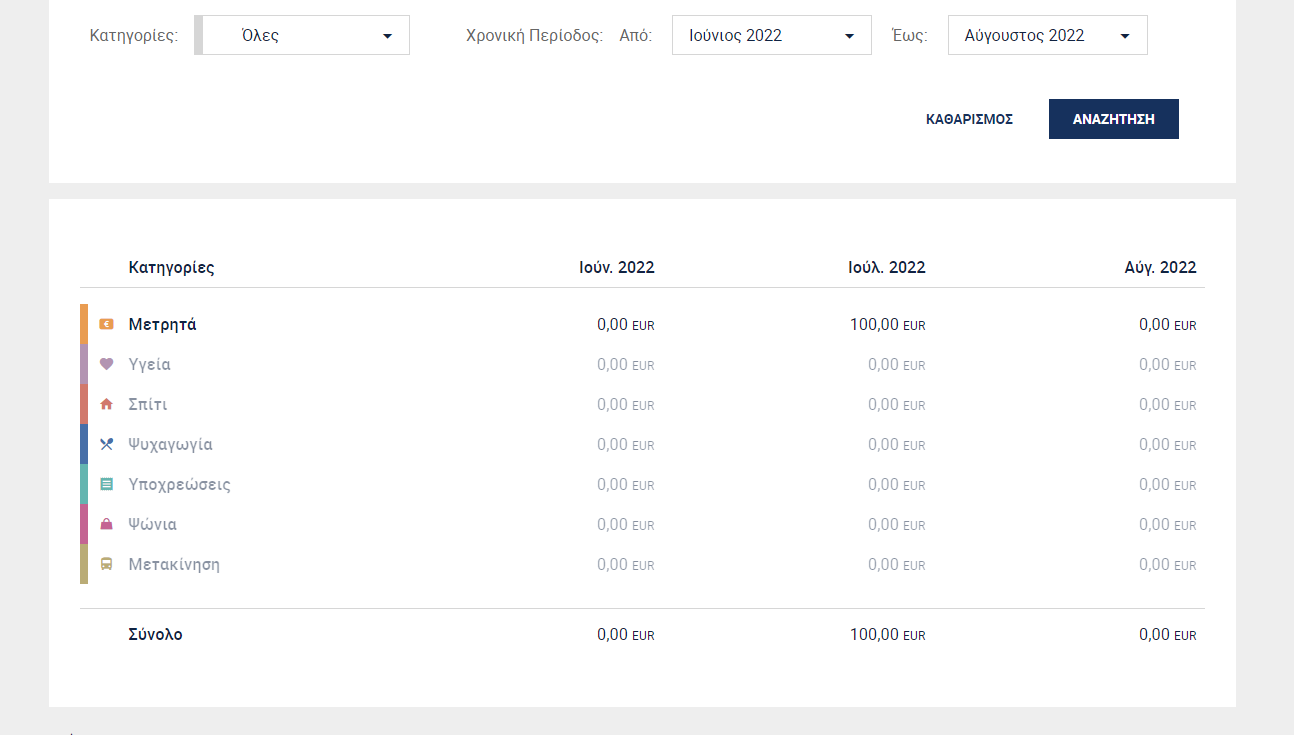Click the orange Μετρητά color bar
This screenshot has width=1294, height=735.
84,324
